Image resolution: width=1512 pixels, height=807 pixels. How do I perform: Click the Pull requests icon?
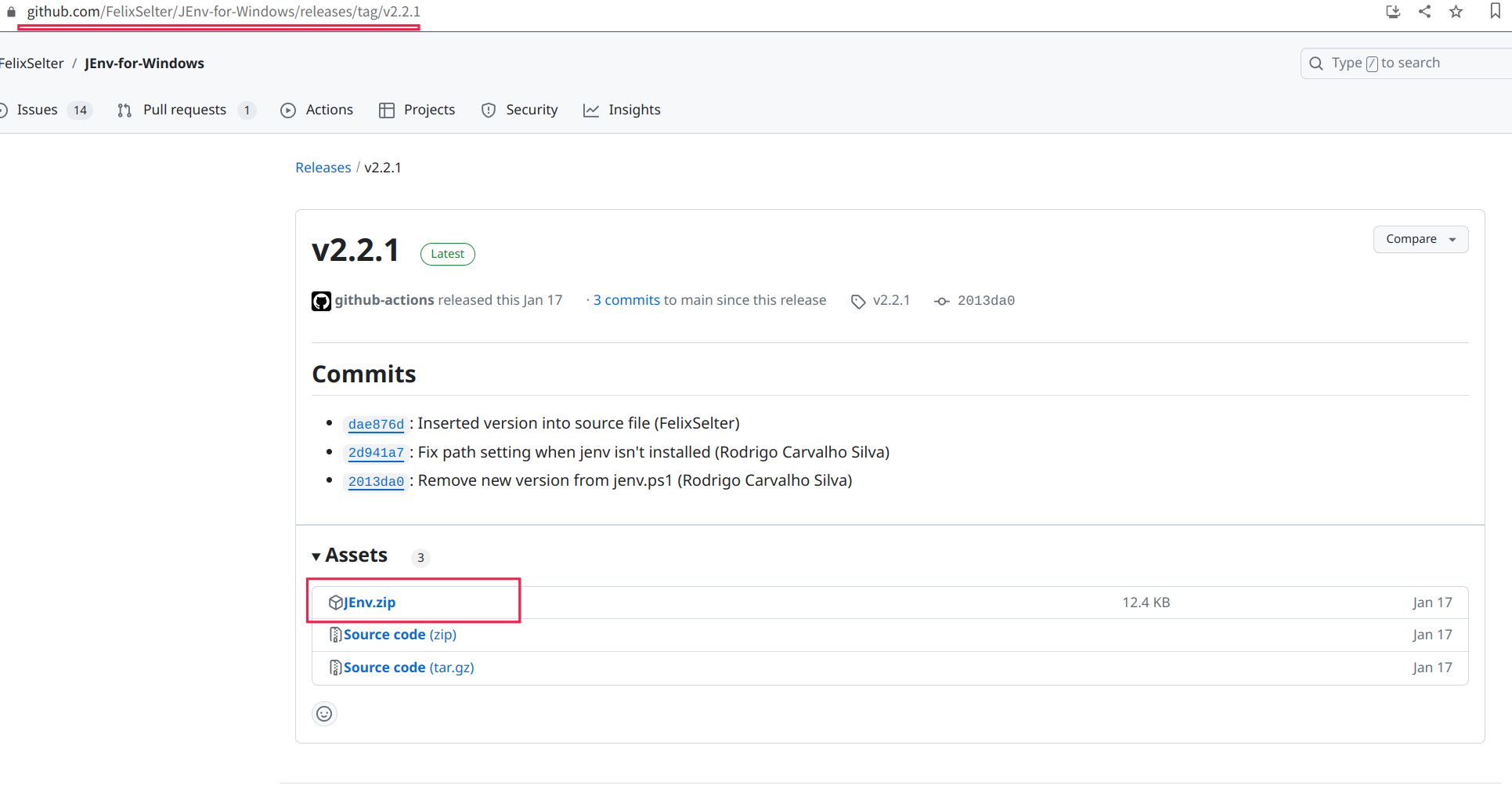[124, 110]
